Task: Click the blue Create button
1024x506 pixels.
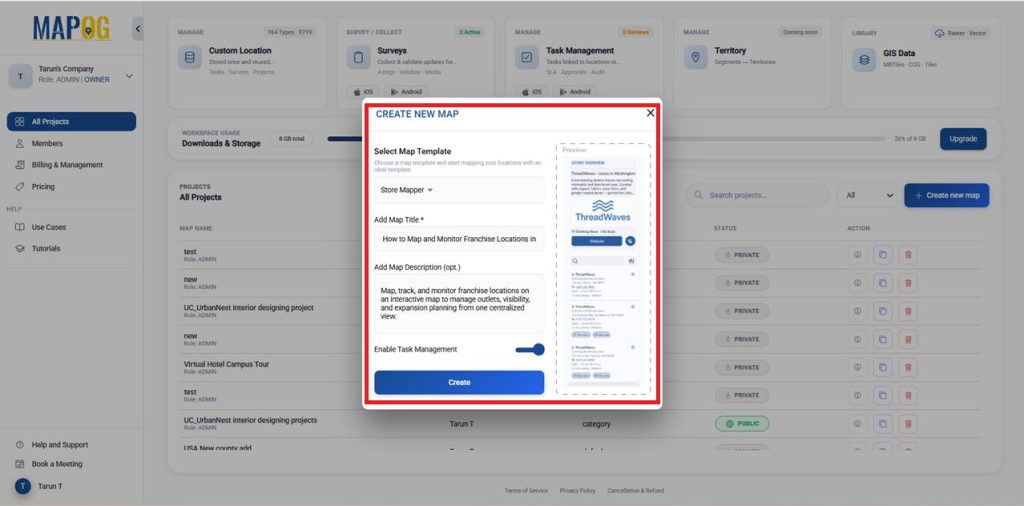Action: pyautogui.click(x=458, y=383)
